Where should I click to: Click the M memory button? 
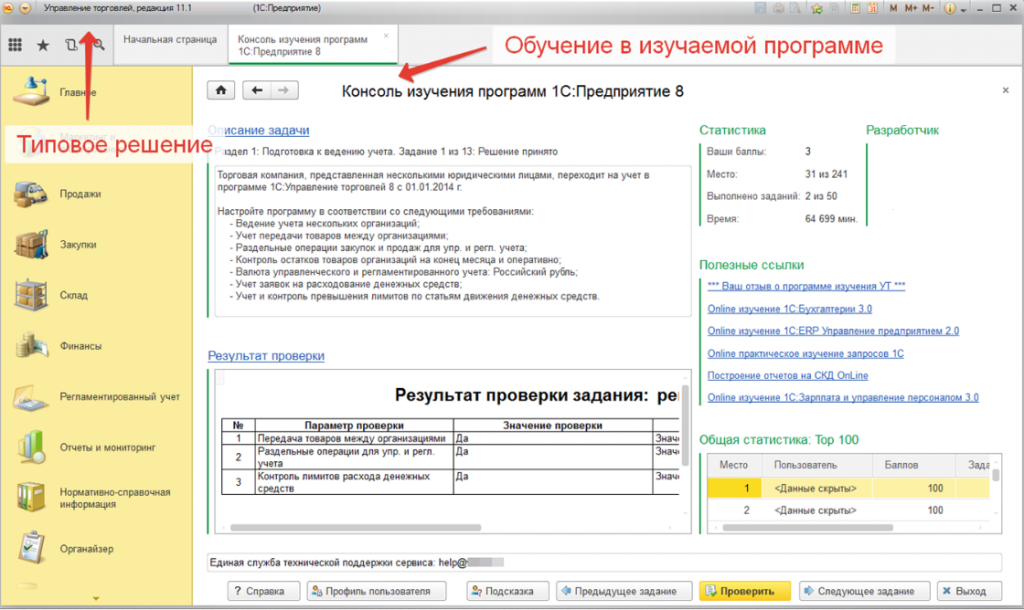click(893, 8)
